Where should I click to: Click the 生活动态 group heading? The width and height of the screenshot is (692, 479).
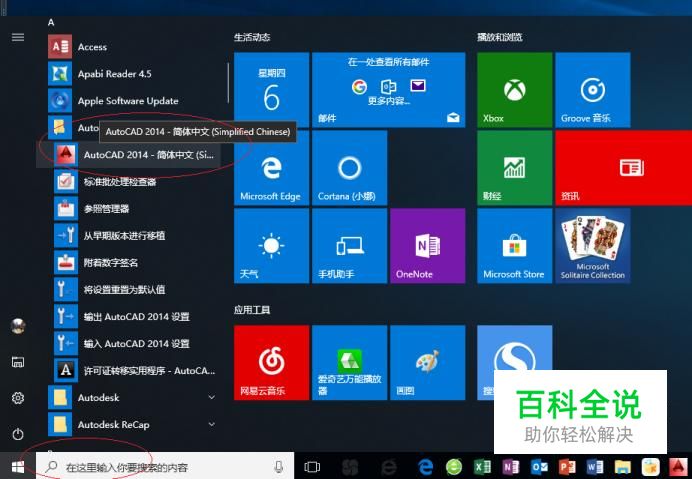pos(252,37)
